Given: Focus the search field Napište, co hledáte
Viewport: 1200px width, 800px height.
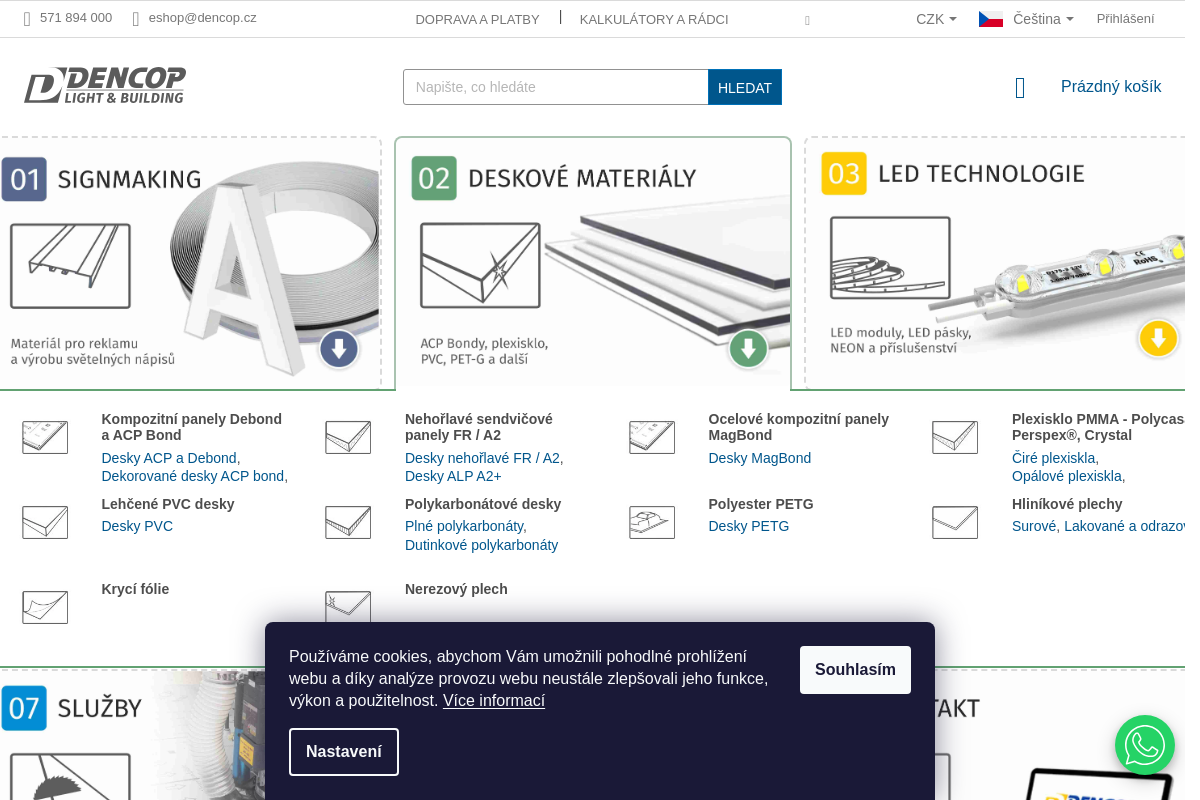Looking at the screenshot, I should pos(556,87).
